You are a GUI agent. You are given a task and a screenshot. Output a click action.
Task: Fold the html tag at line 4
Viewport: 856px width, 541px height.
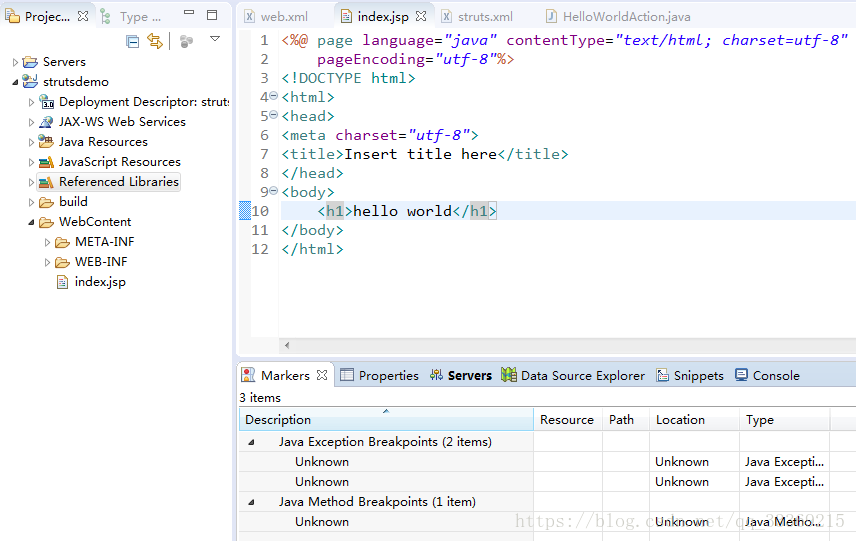[x=274, y=96]
